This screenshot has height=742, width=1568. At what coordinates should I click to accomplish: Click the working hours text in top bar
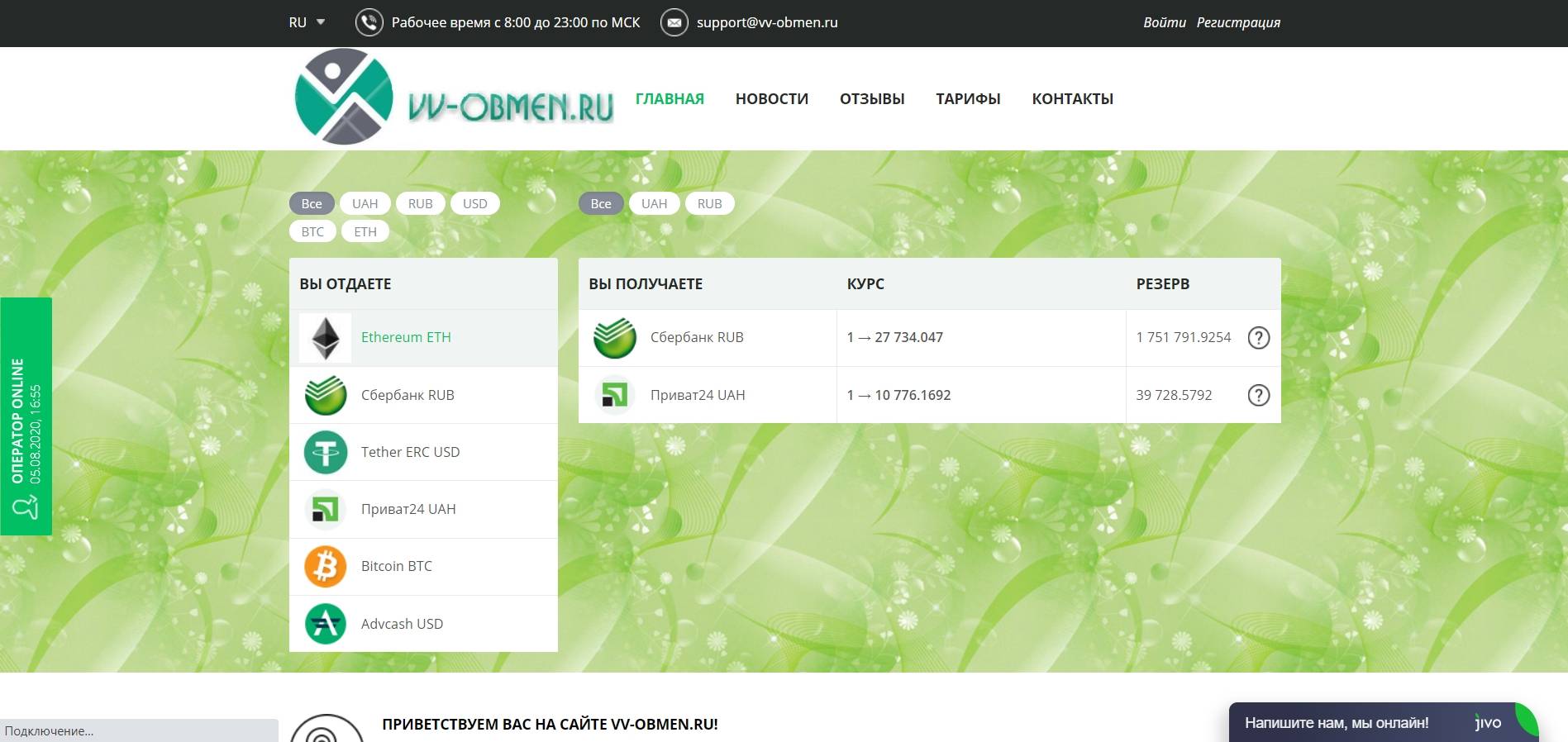[516, 22]
